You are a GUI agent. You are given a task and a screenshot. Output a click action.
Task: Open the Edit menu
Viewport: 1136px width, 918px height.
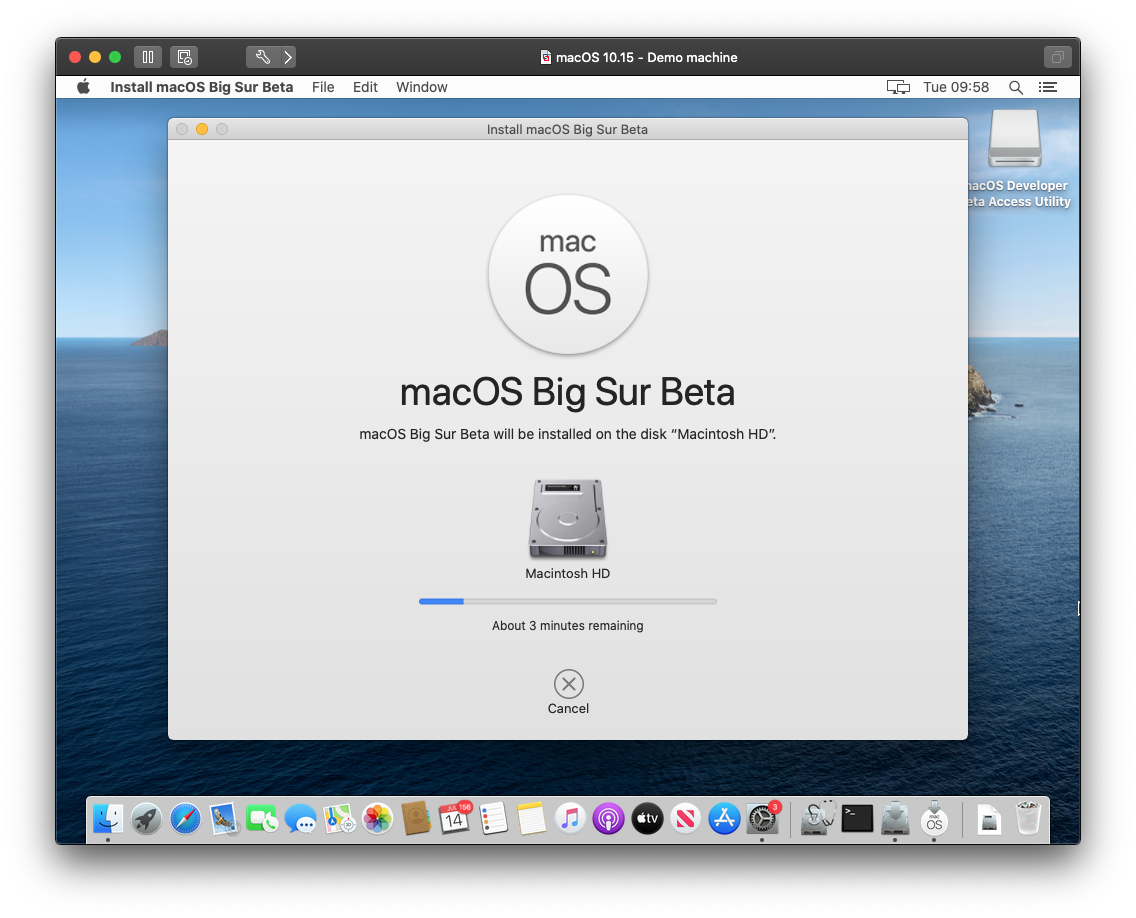[x=365, y=87]
